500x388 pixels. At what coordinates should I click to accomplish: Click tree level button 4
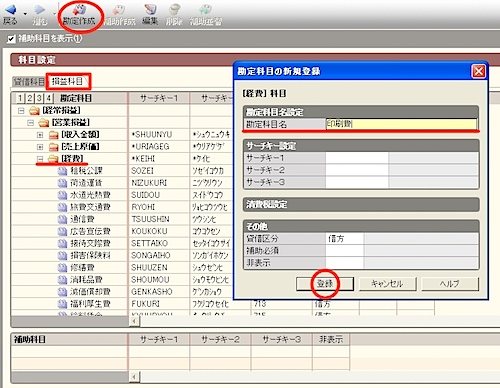[49, 98]
